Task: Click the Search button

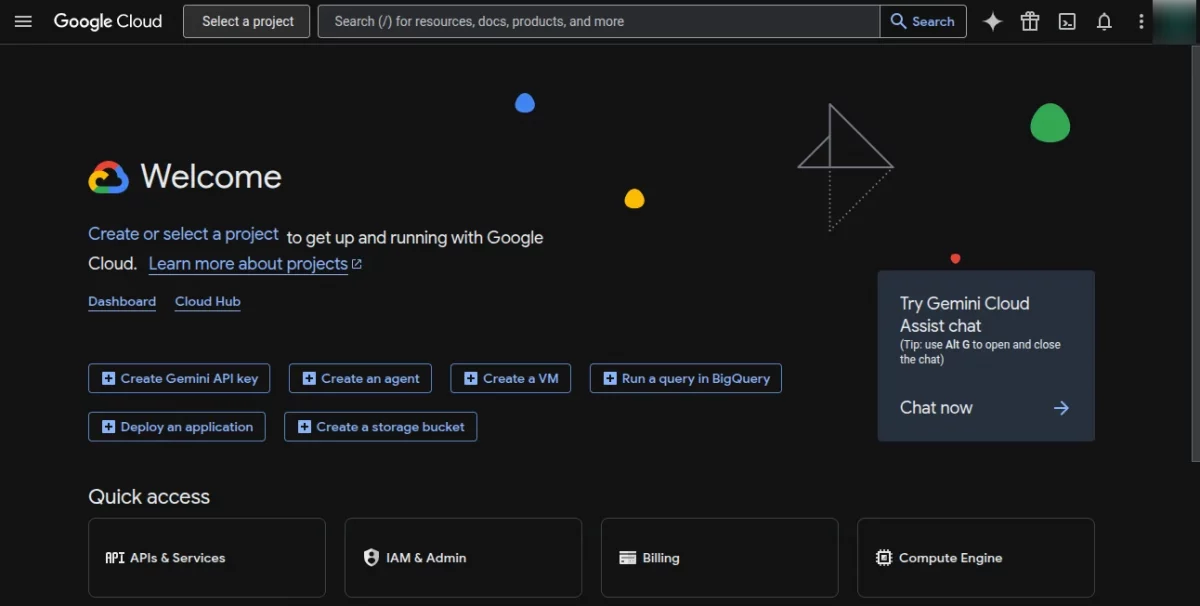Action: 923,21
